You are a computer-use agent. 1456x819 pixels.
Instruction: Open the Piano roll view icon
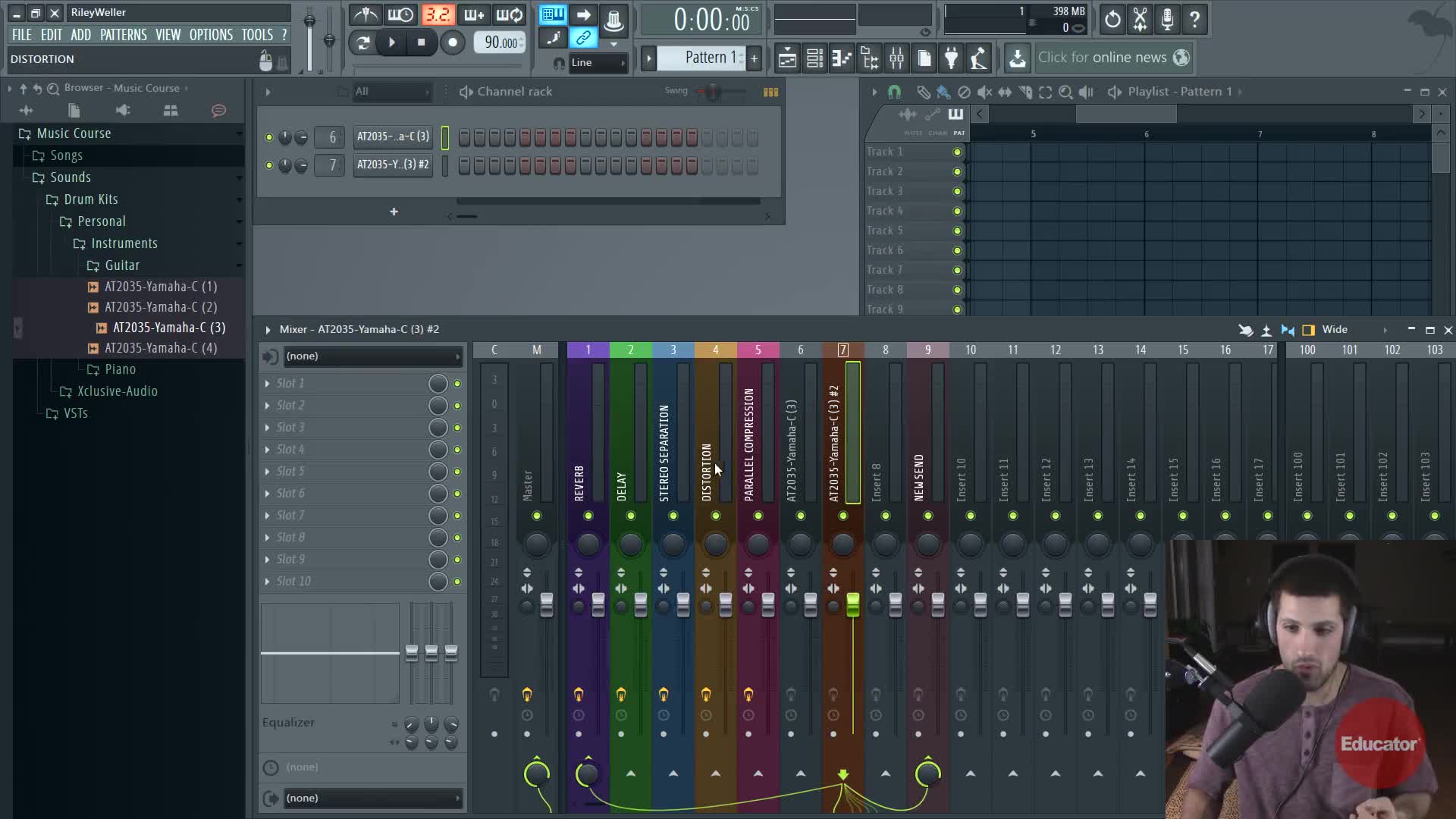point(842,58)
